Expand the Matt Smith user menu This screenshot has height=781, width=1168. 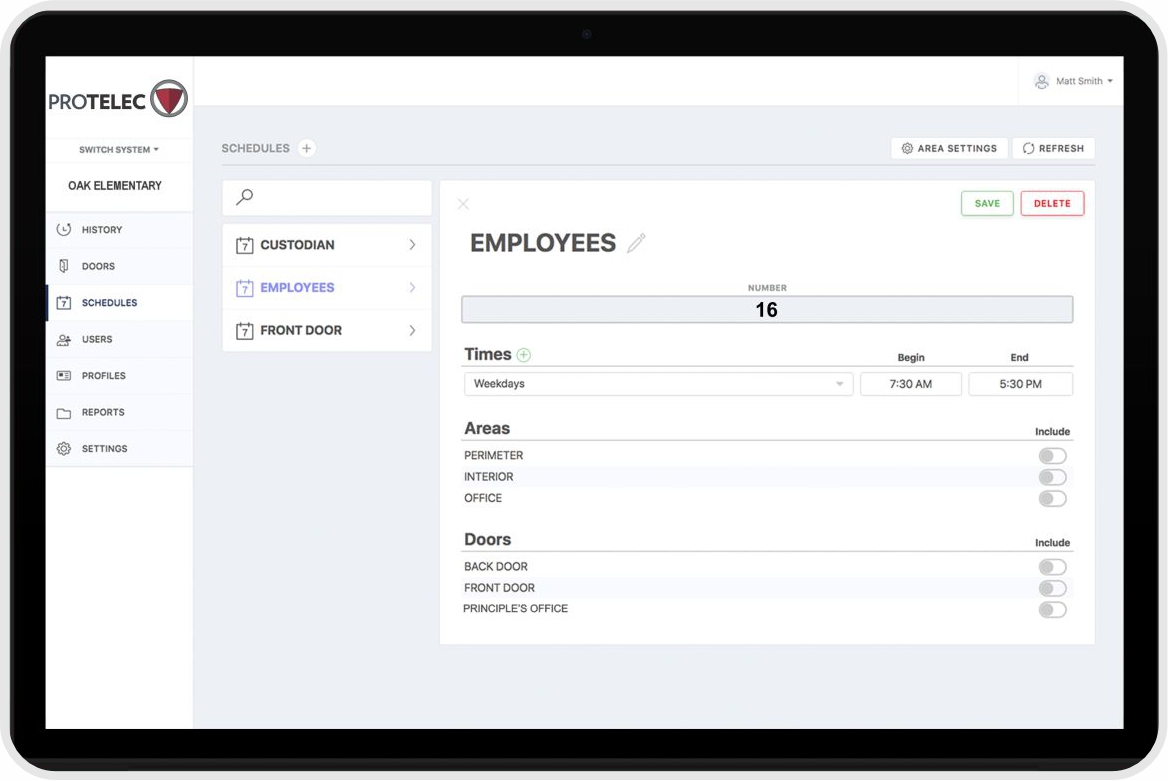click(x=1073, y=81)
